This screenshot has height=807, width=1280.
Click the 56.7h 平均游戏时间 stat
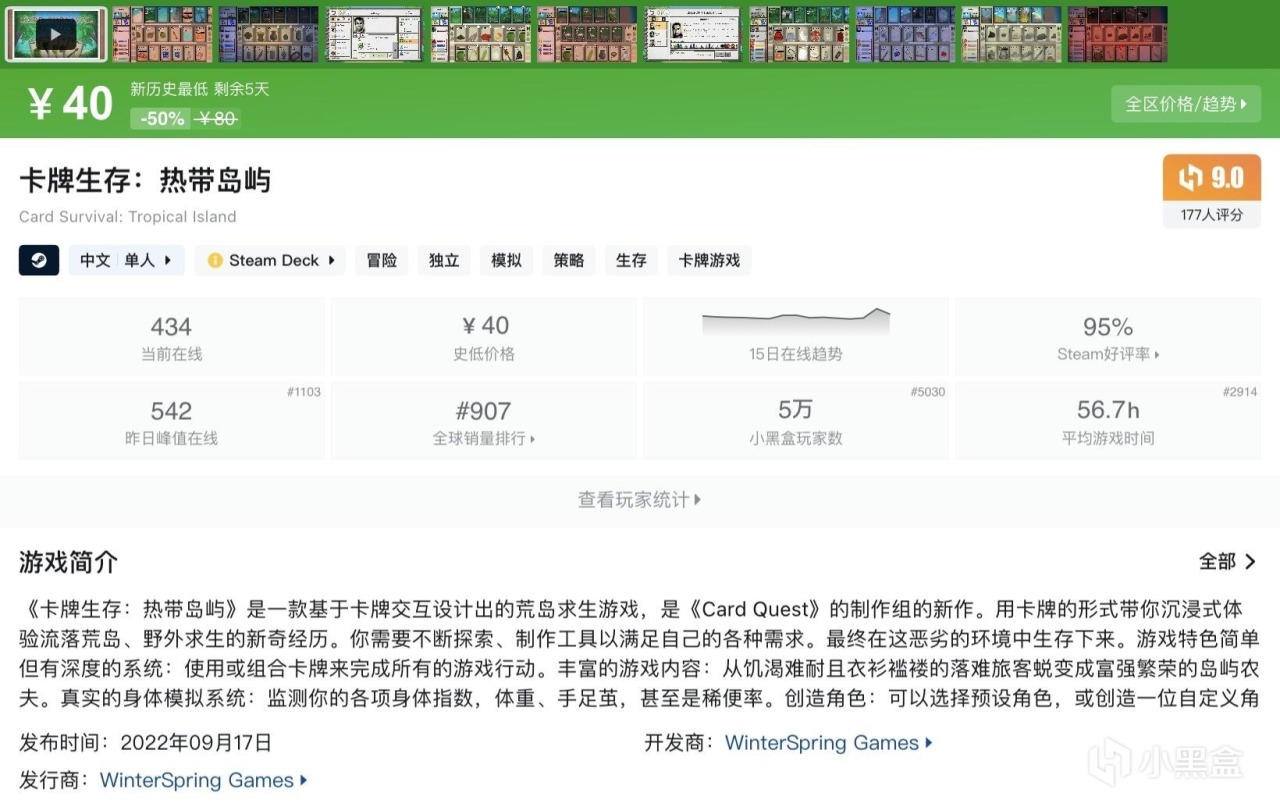pos(1108,421)
